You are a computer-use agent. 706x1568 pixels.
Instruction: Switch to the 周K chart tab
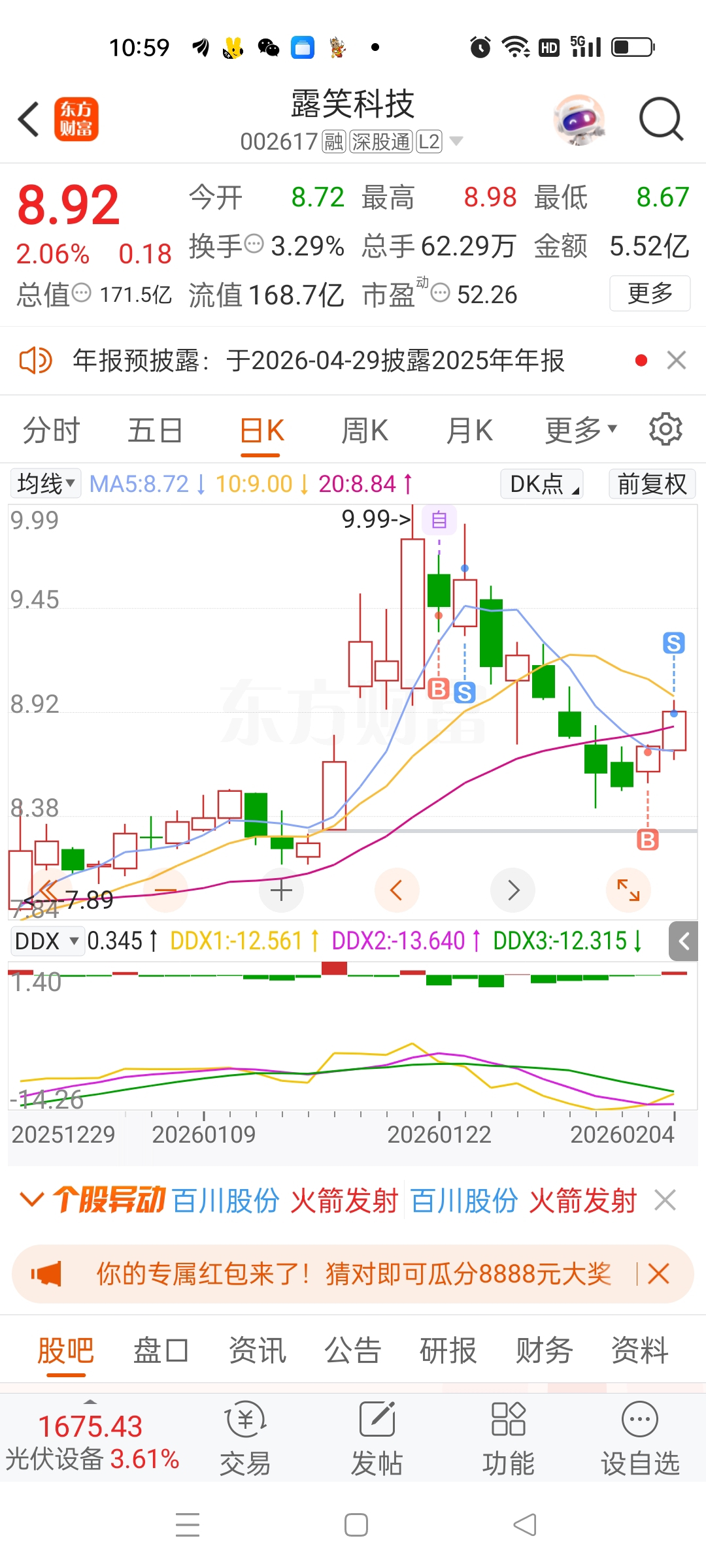click(365, 431)
